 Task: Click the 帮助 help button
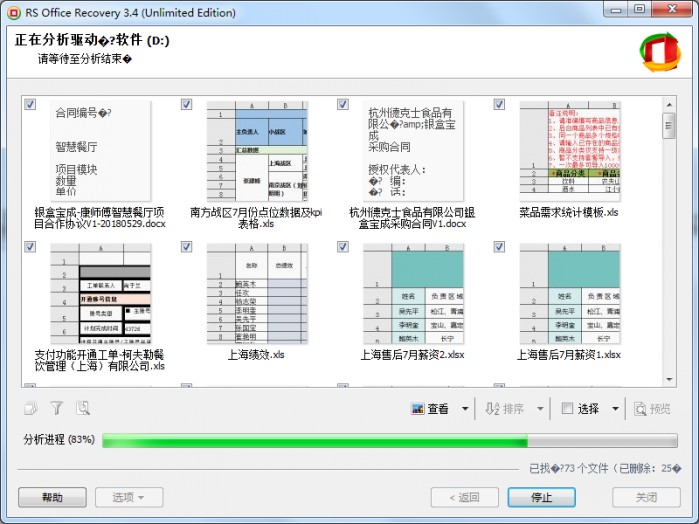point(52,497)
